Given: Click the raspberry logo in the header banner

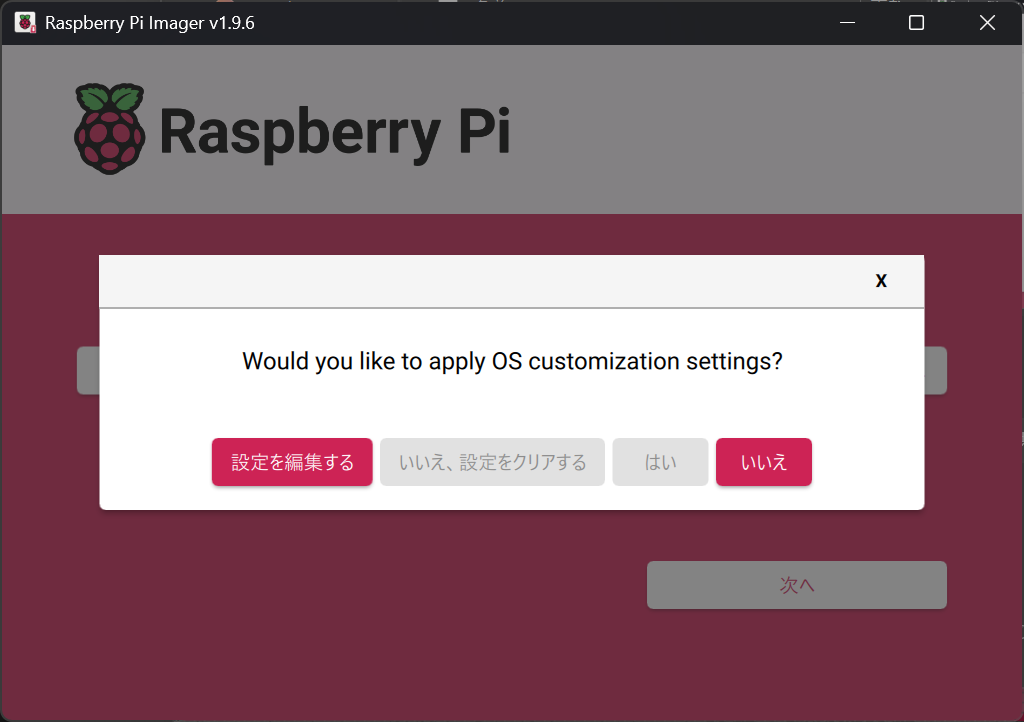Looking at the screenshot, I should click(x=107, y=127).
